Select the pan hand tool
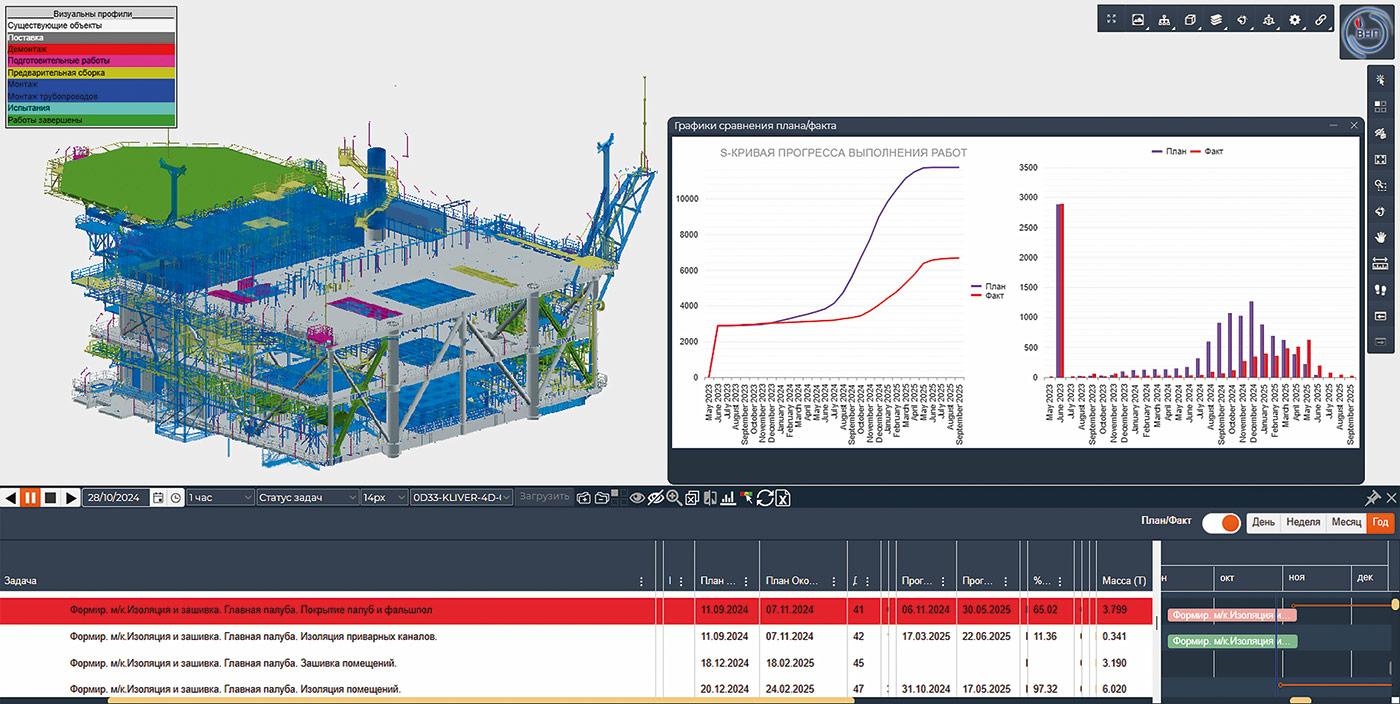The image size is (1400, 704). [x=1380, y=237]
